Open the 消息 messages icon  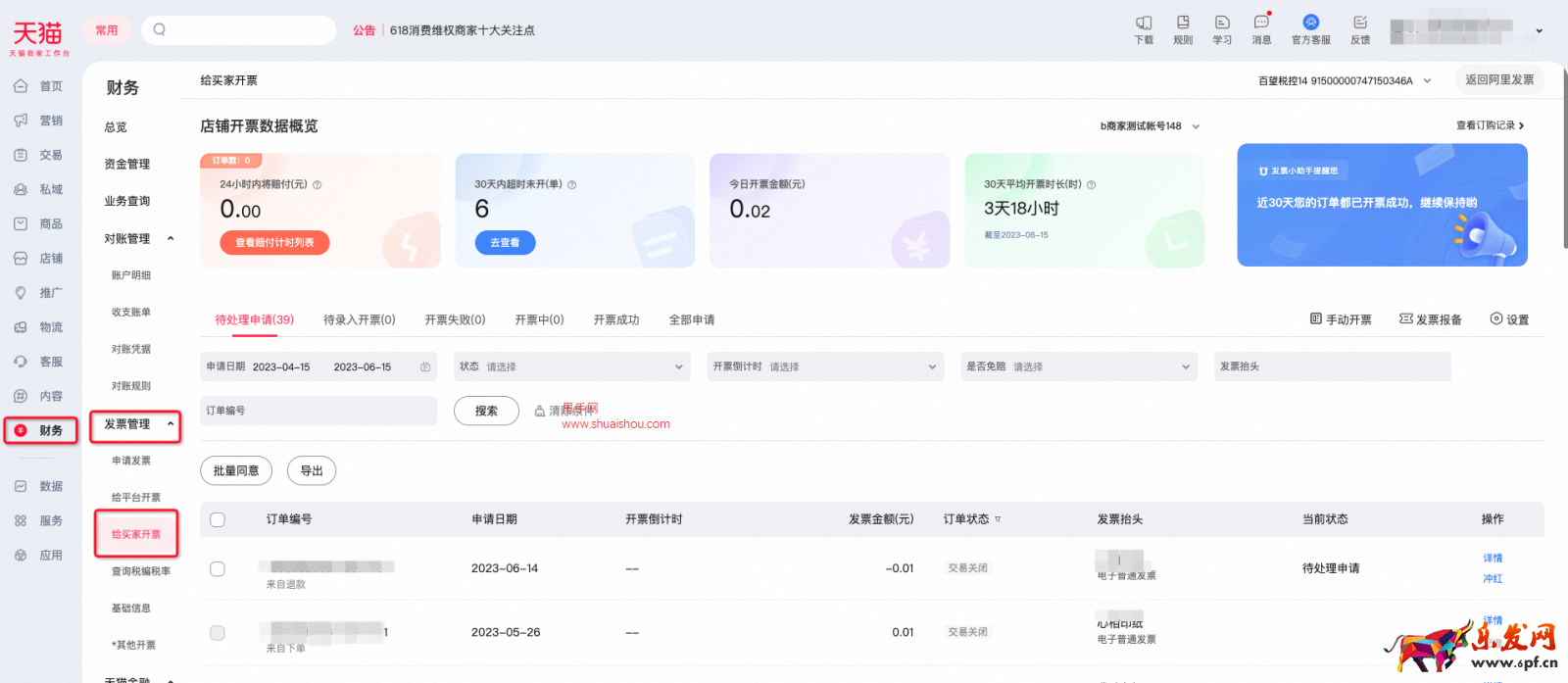[x=1261, y=24]
